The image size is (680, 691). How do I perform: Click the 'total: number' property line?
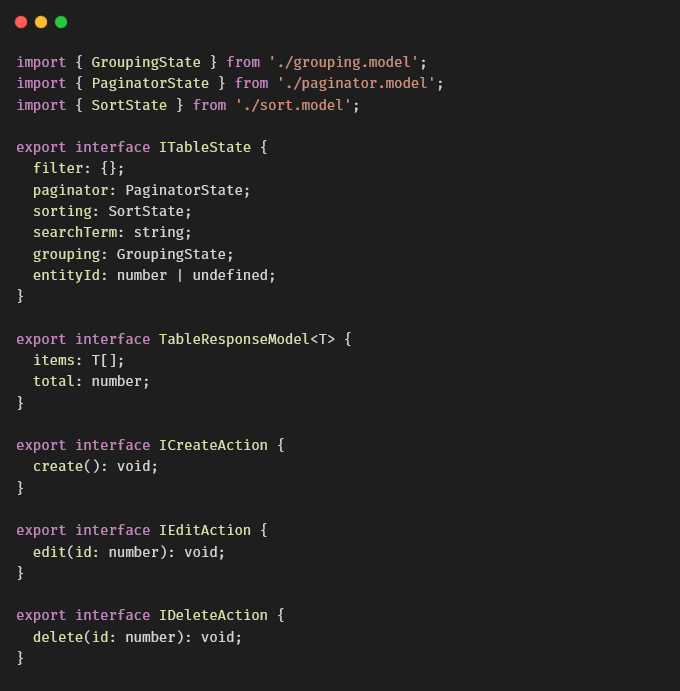(92, 381)
